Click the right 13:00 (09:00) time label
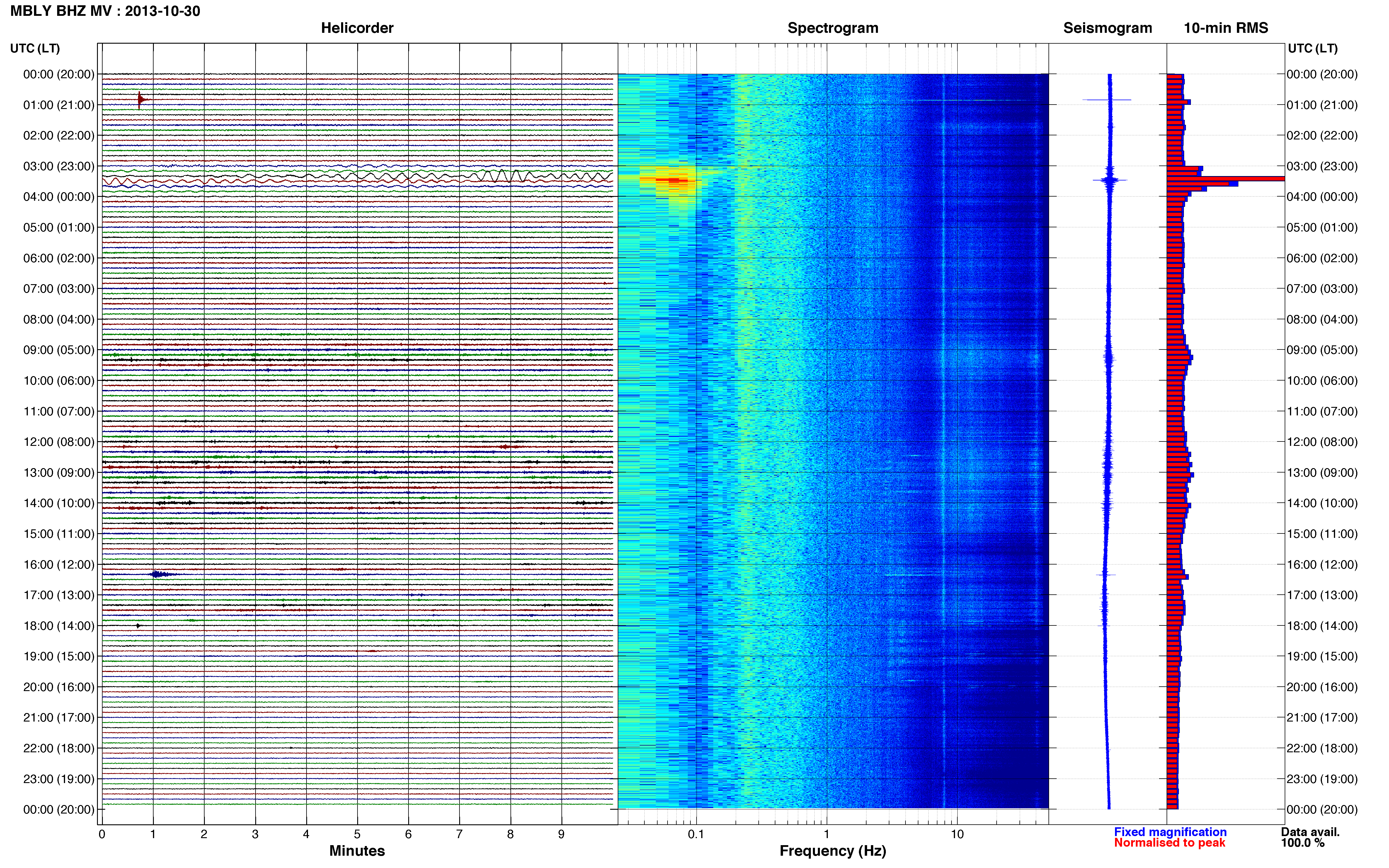This screenshot has width=1389, height=868. point(1322,473)
